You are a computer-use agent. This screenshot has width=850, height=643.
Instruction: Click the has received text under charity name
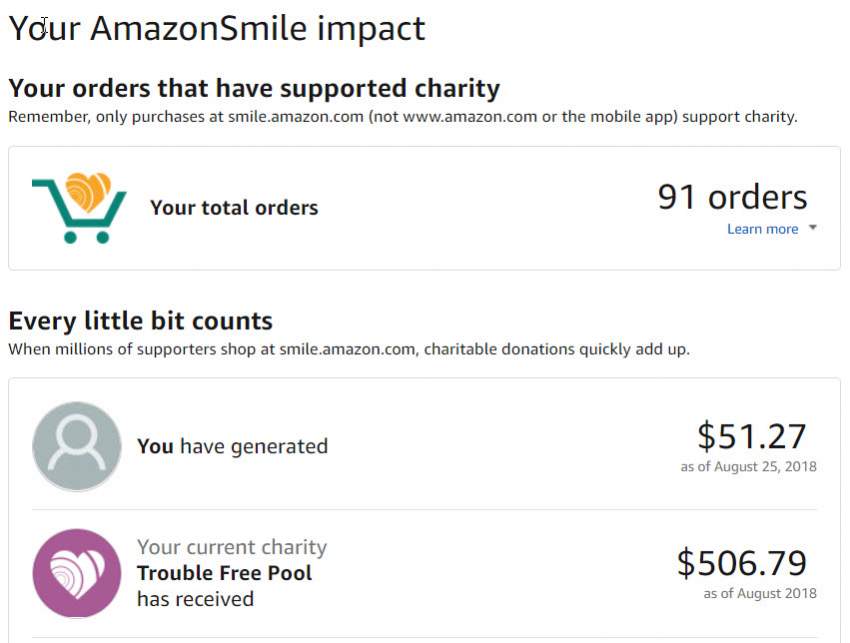point(196,599)
